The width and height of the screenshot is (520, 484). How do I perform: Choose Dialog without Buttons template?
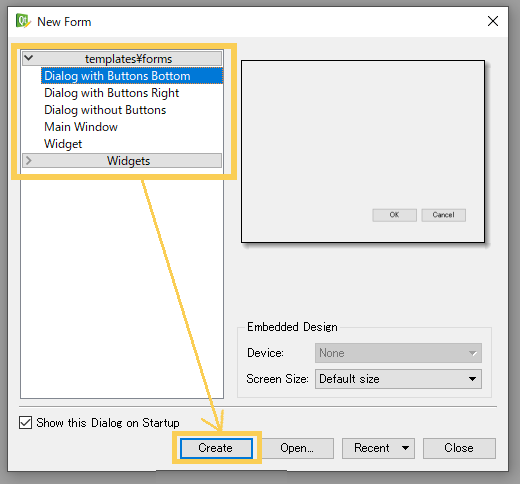point(105,110)
